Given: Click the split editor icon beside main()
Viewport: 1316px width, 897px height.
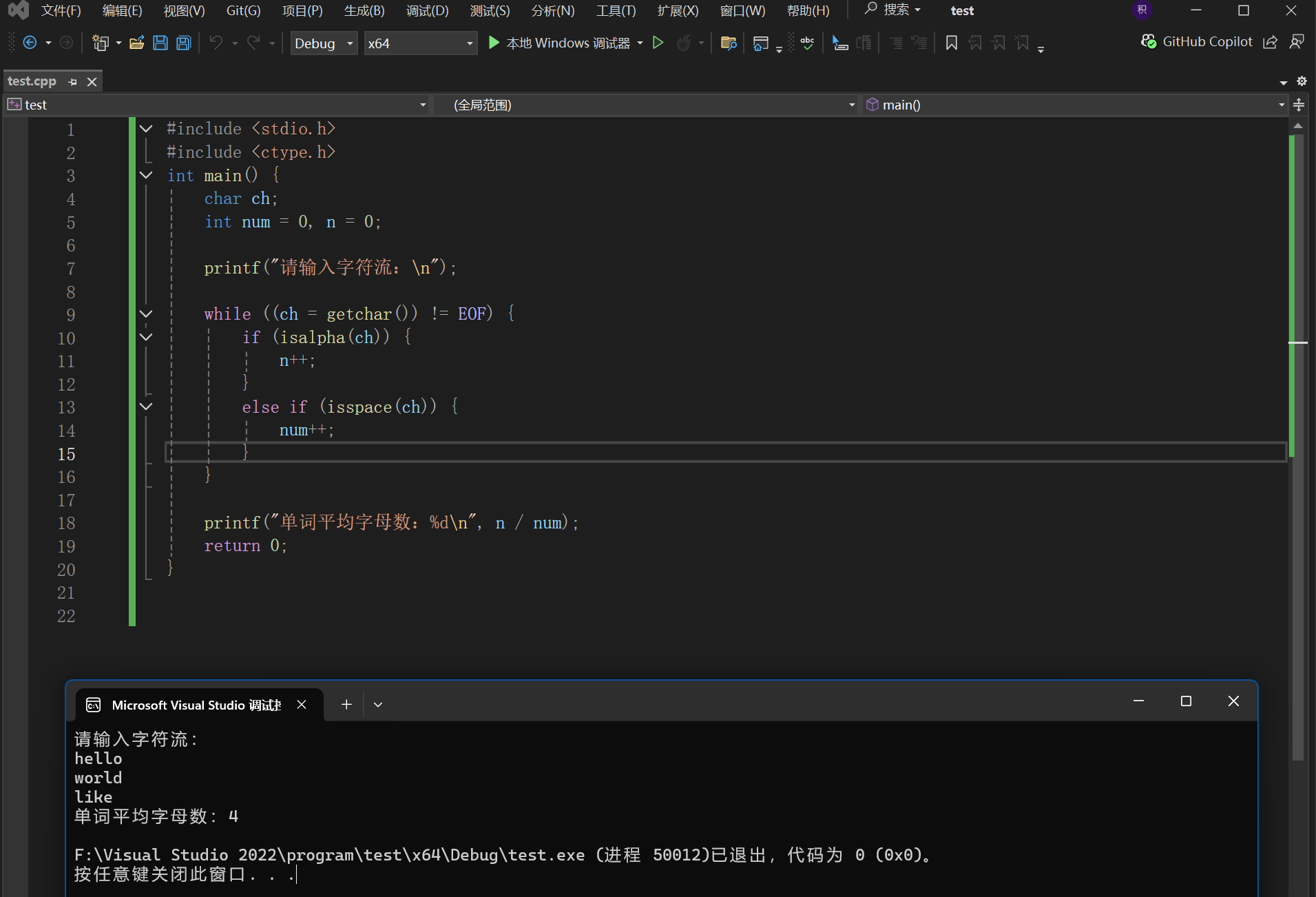Looking at the screenshot, I should 1299,105.
